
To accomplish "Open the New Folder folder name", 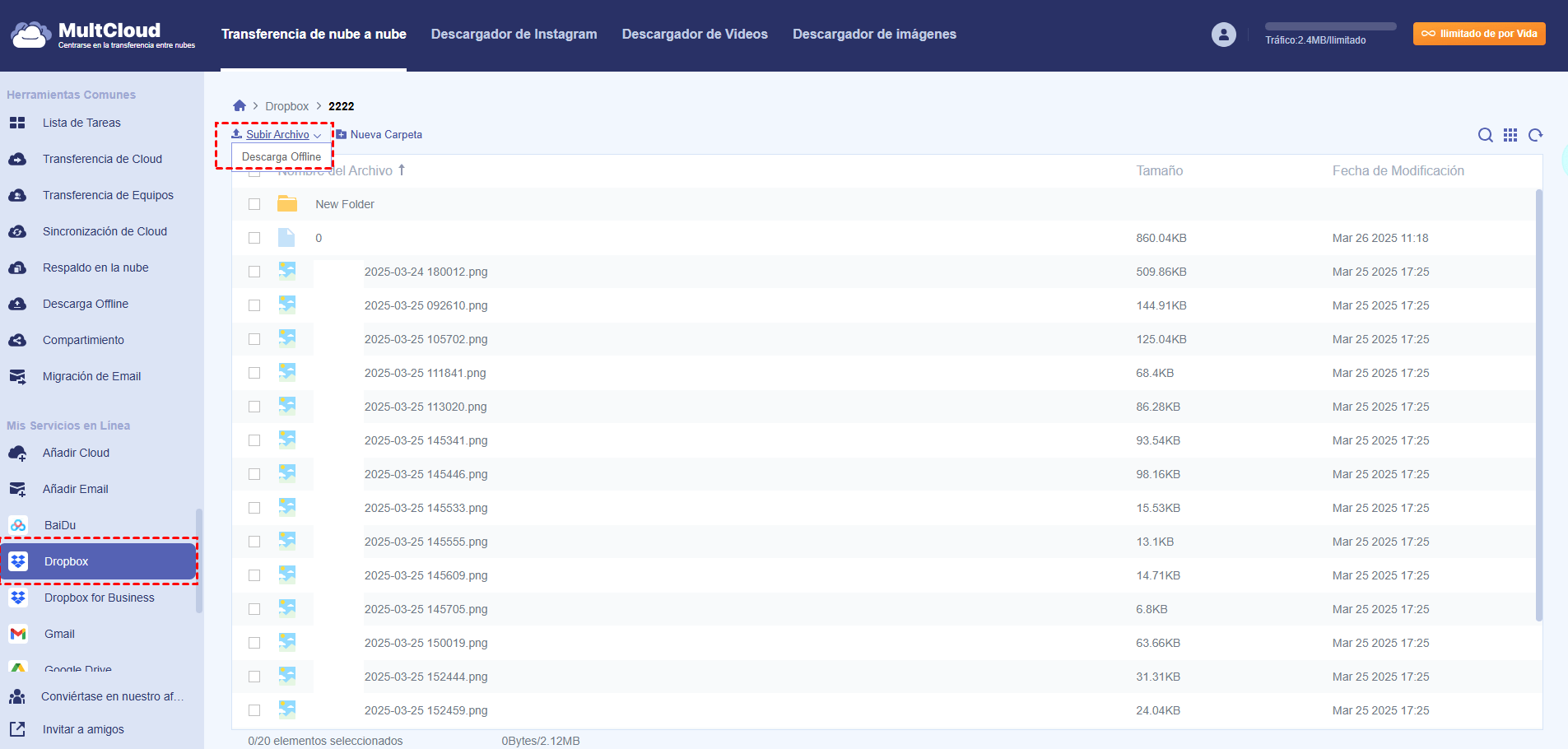I will 345,204.
